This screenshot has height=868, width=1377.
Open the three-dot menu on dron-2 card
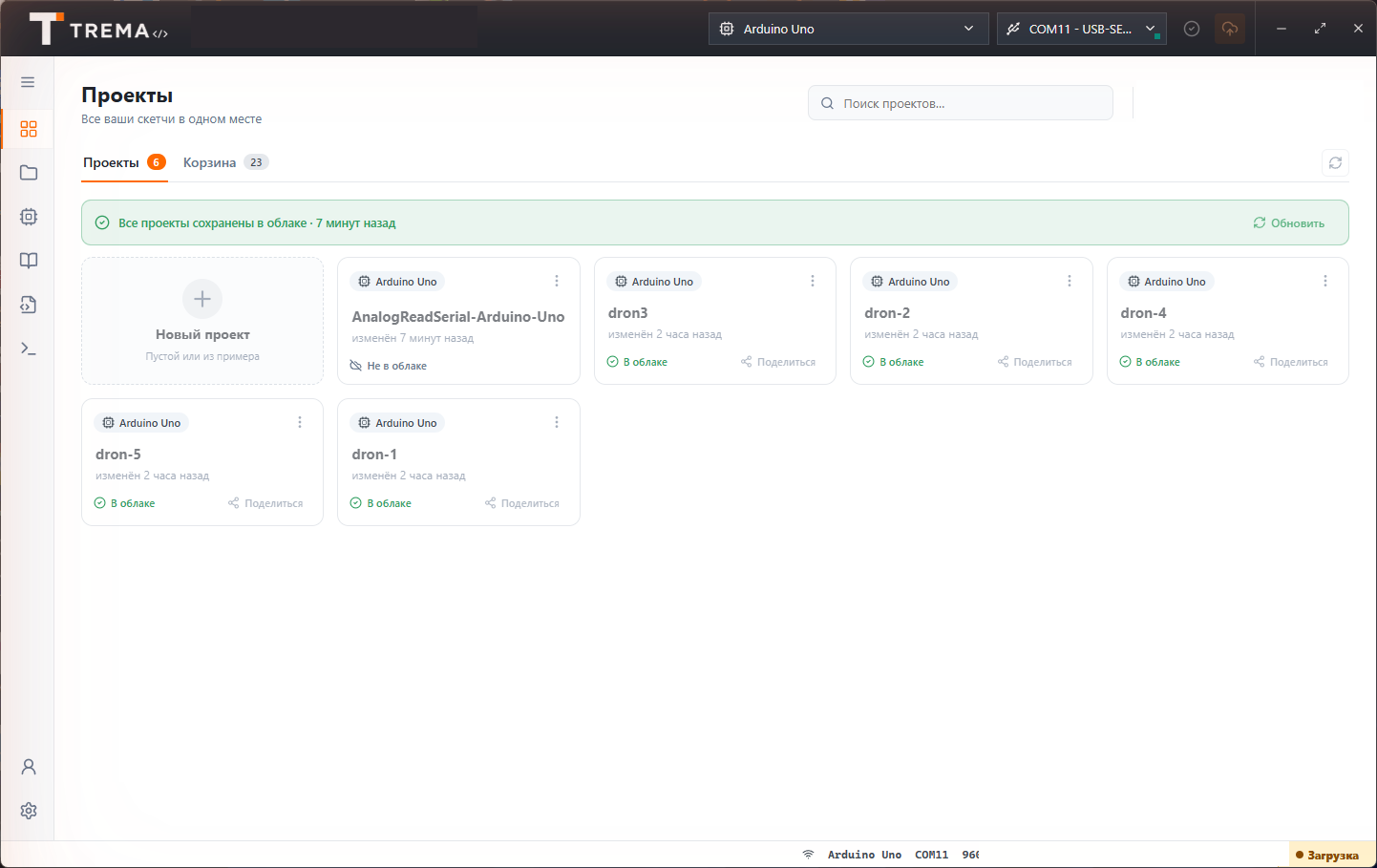pyautogui.click(x=1070, y=281)
